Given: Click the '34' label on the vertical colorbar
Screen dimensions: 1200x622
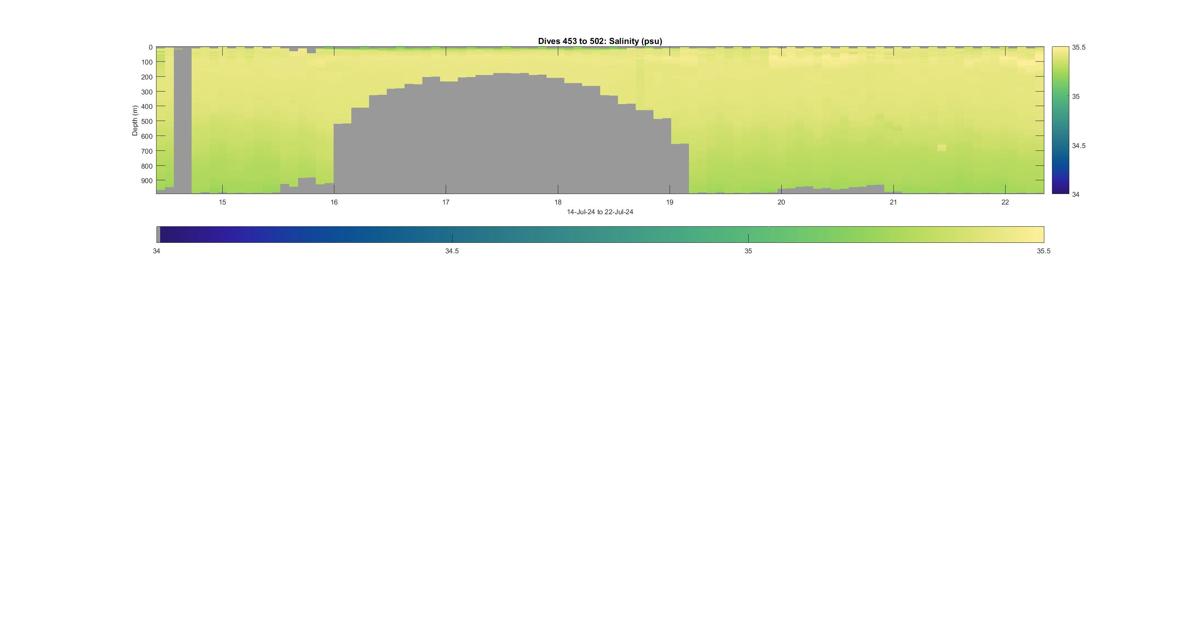Looking at the screenshot, I should [1076, 194].
